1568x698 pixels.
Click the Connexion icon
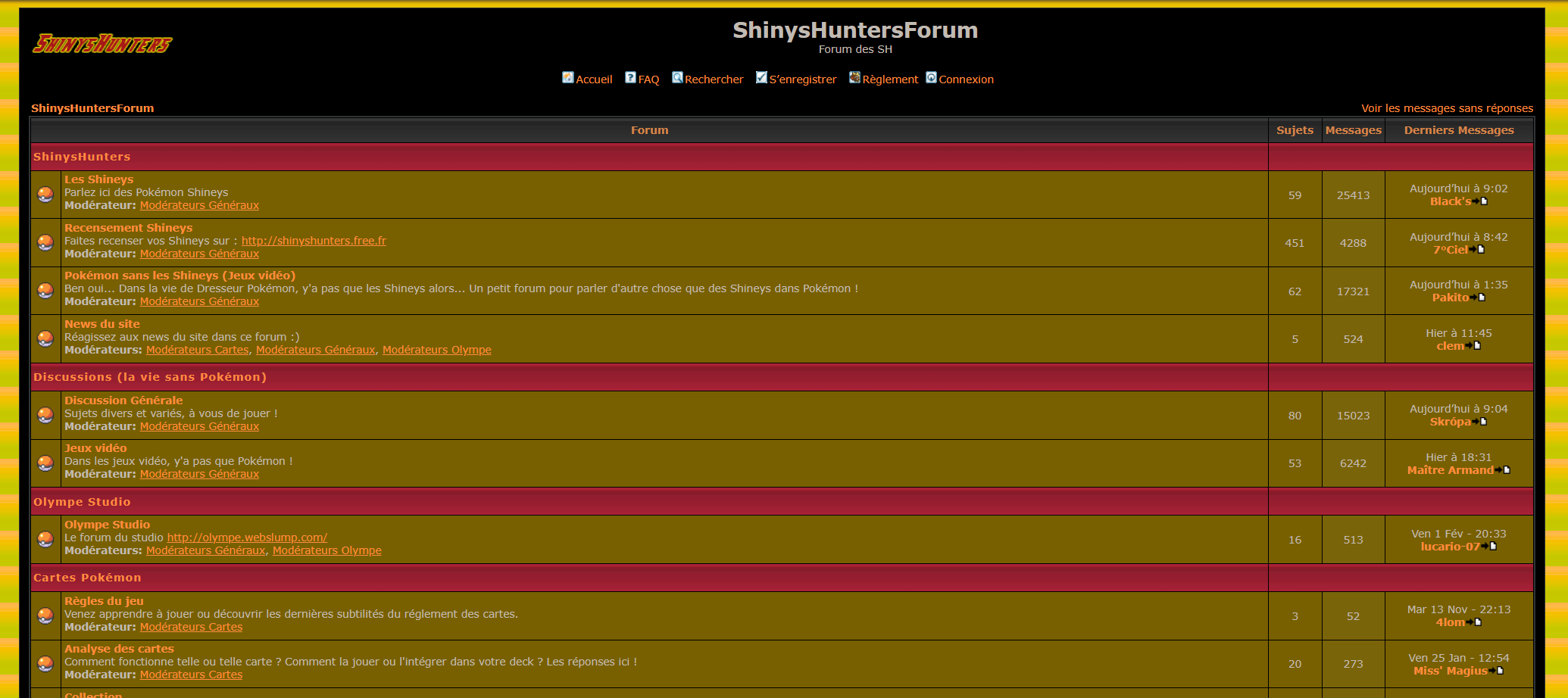point(931,77)
